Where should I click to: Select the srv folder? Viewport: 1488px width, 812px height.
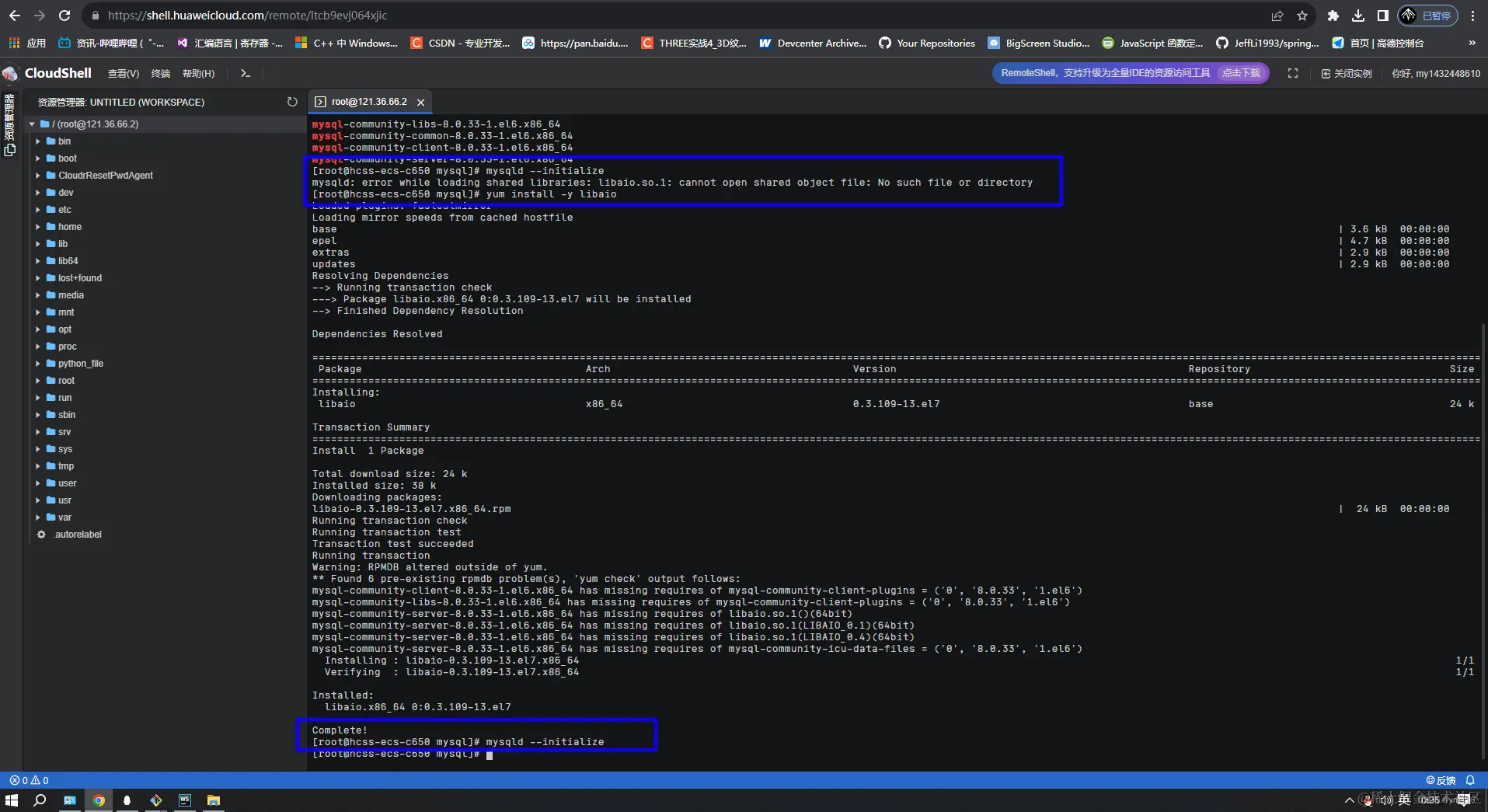point(64,432)
